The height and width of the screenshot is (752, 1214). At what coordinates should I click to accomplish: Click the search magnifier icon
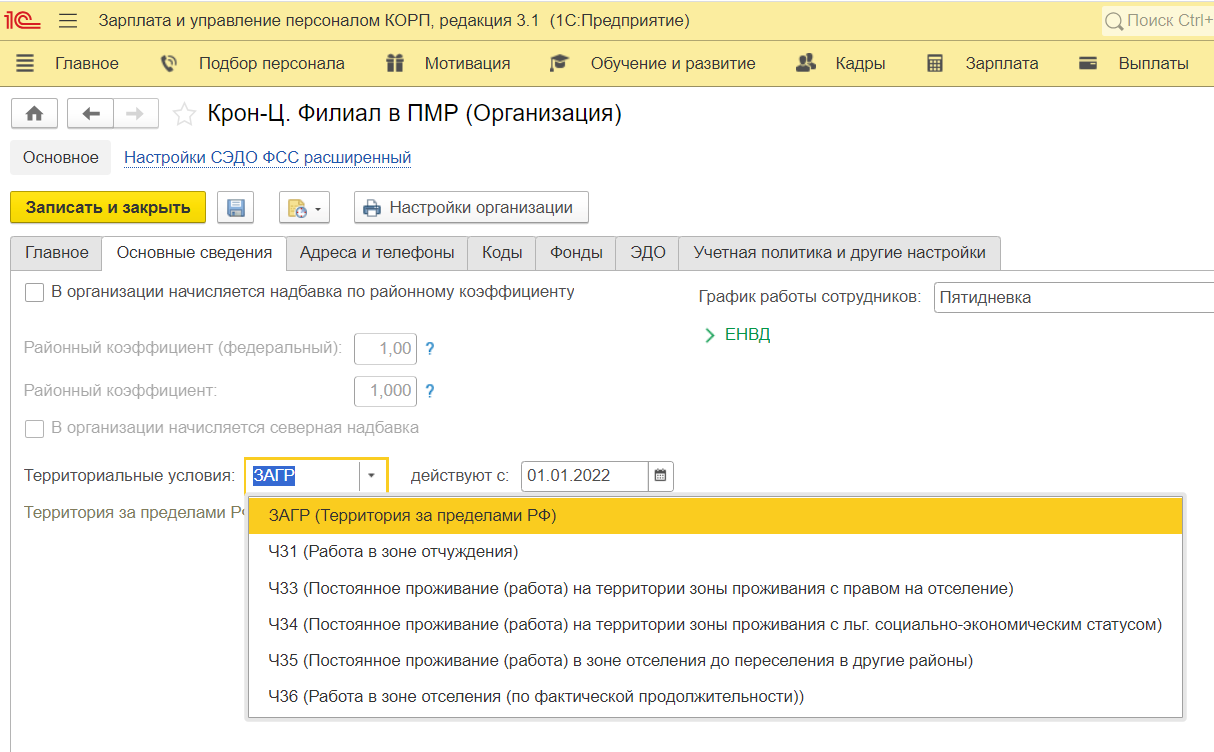click(1114, 20)
